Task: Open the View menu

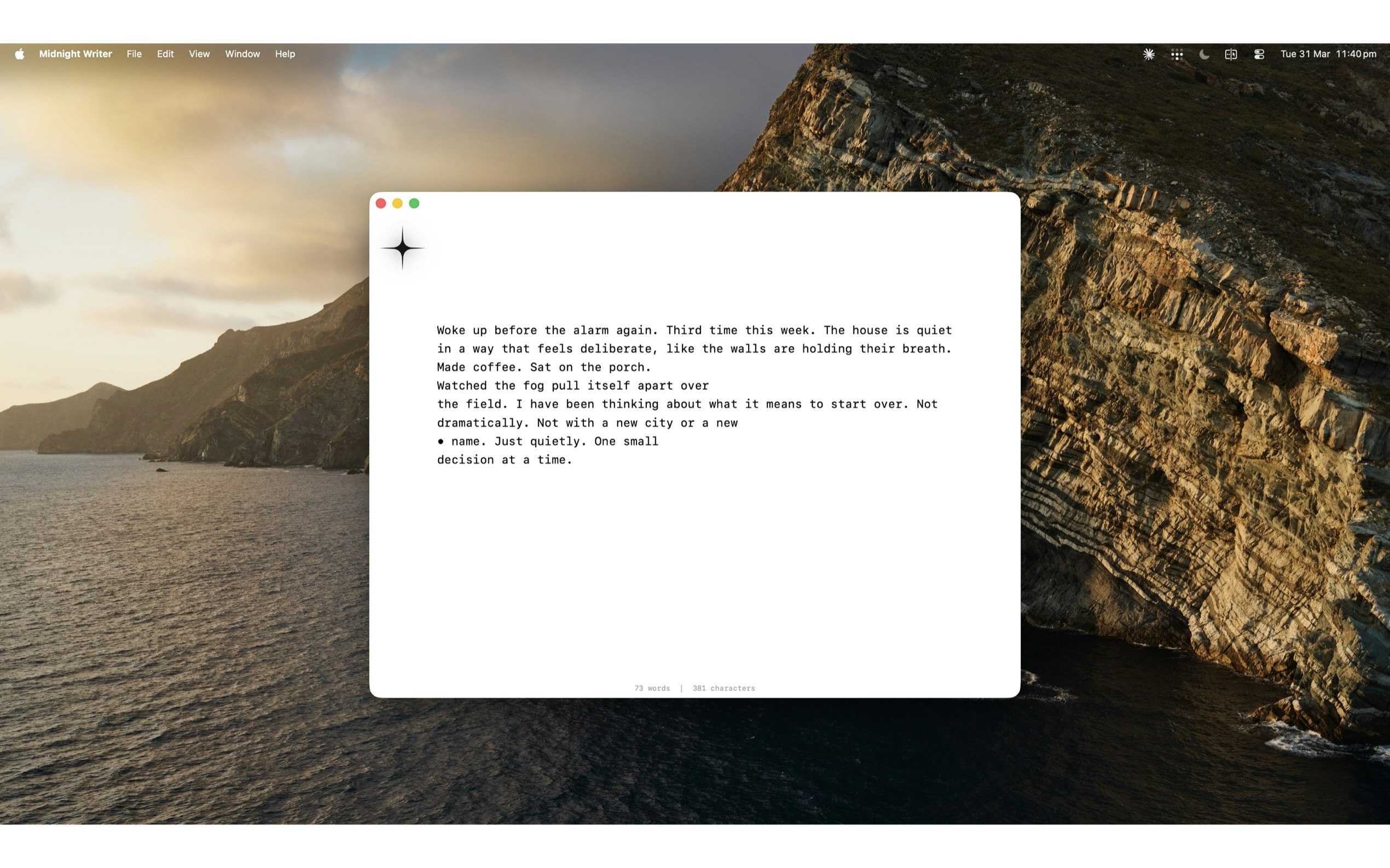Action: tap(199, 54)
